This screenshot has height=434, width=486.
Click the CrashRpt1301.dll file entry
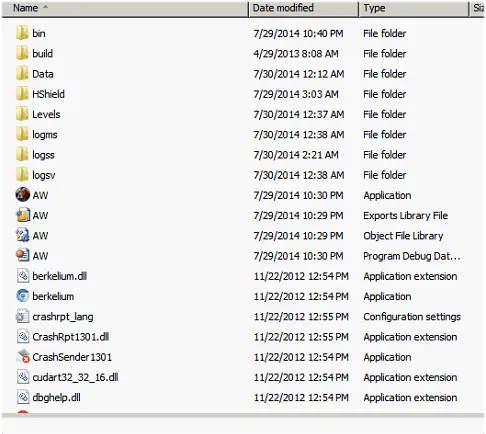[x=71, y=337]
